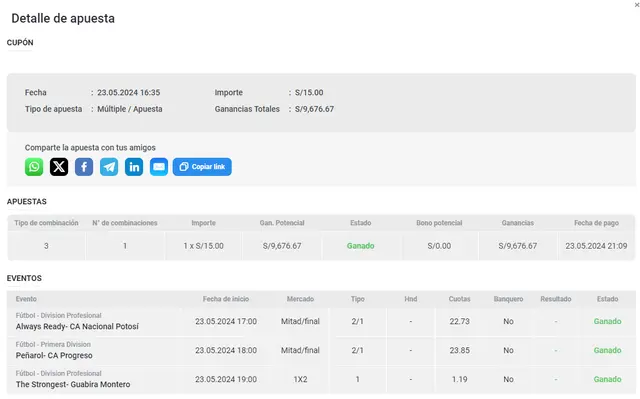Click the Ganado status in Apuestas table
Viewport: 640px width, 399px height.
360,246
